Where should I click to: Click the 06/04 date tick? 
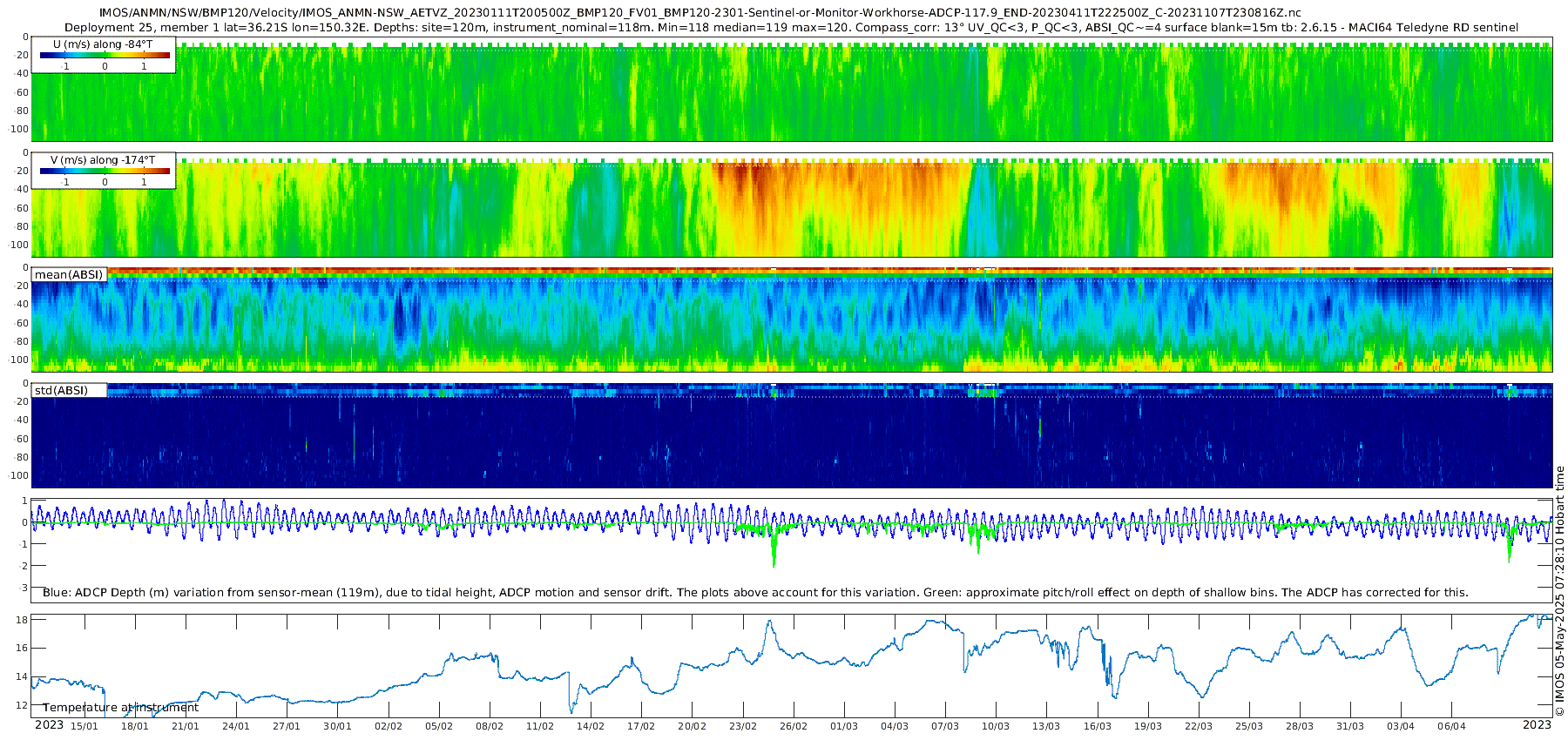point(1451,726)
